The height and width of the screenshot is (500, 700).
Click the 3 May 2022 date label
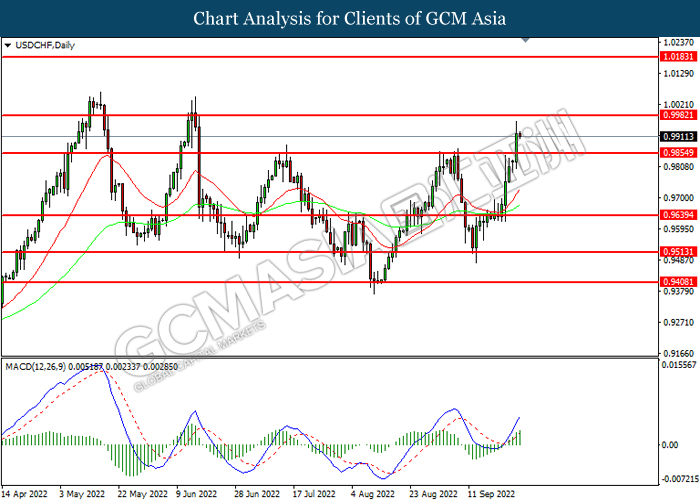[x=82, y=494]
